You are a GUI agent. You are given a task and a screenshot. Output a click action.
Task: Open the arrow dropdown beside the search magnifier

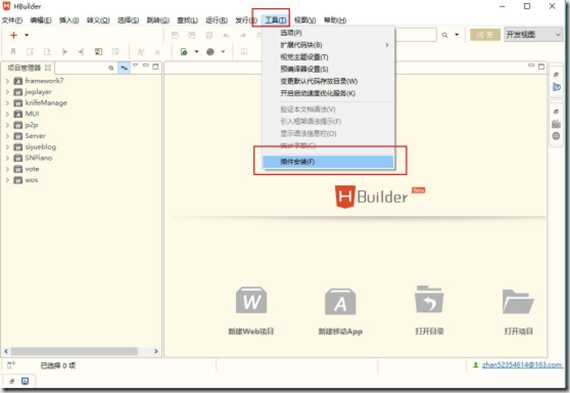click(x=457, y=35)
